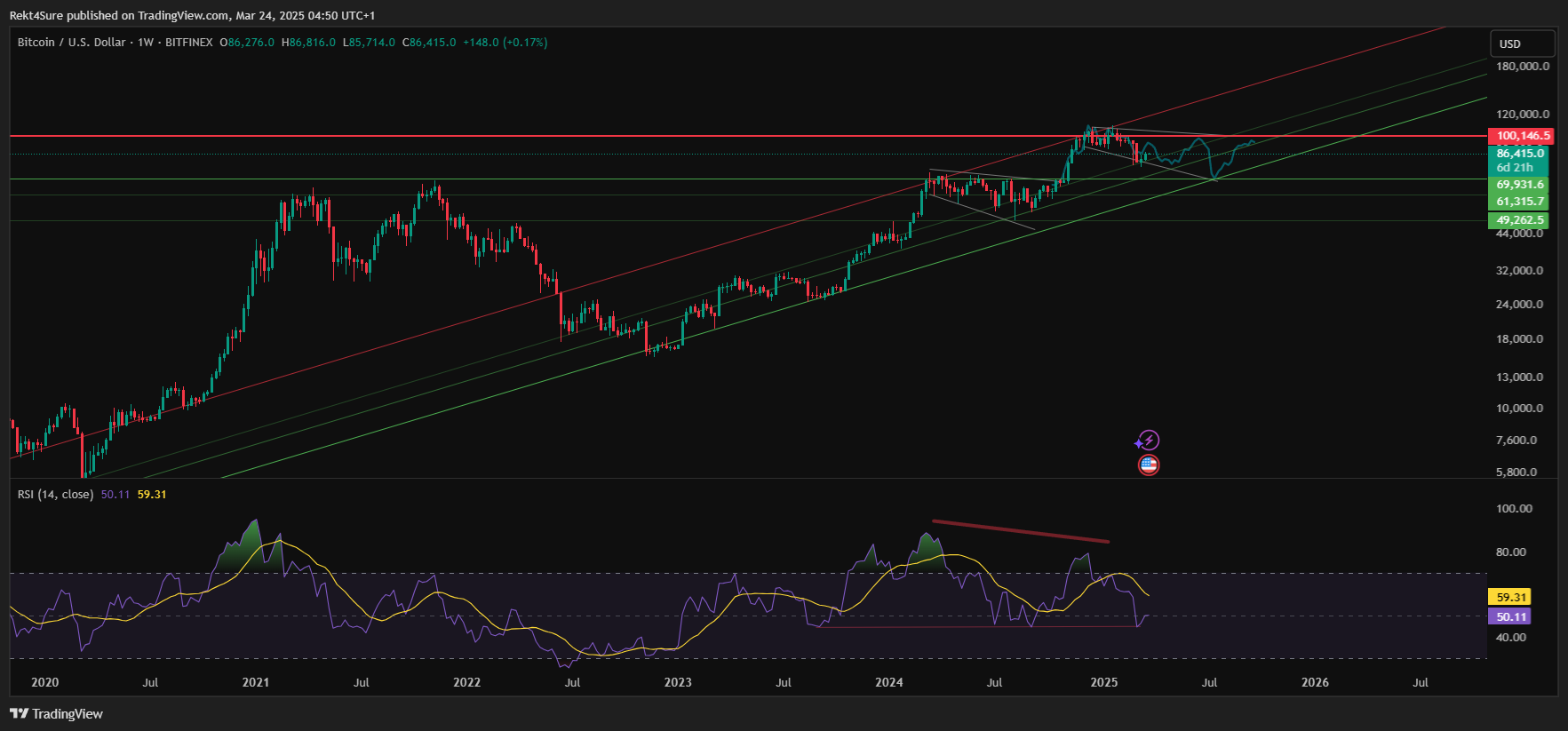Open the USD currency selector
Screen dimensions: 1568x731
pyautogui.click(x=1523, y=44)
